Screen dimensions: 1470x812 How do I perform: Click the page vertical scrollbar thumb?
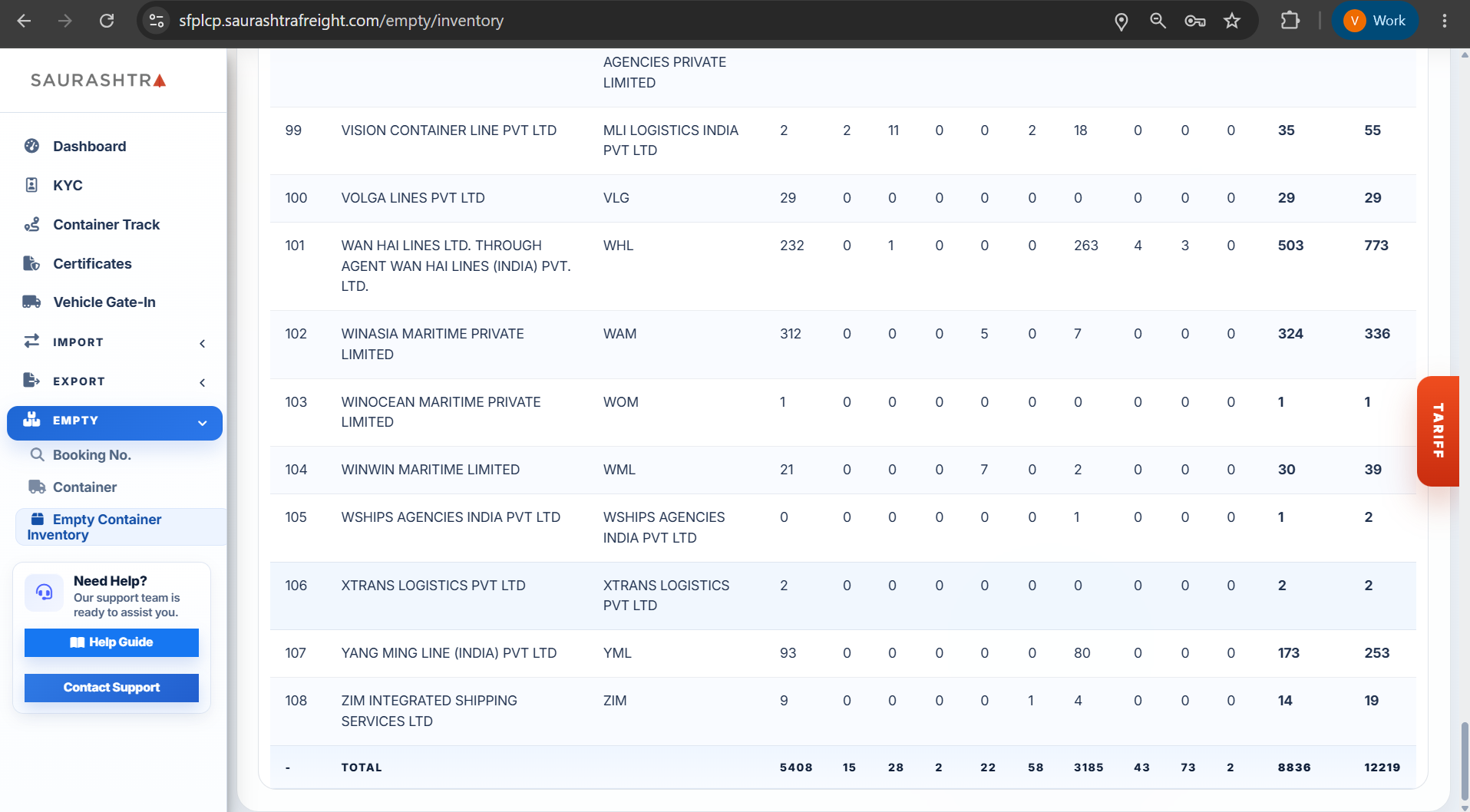1464,761
